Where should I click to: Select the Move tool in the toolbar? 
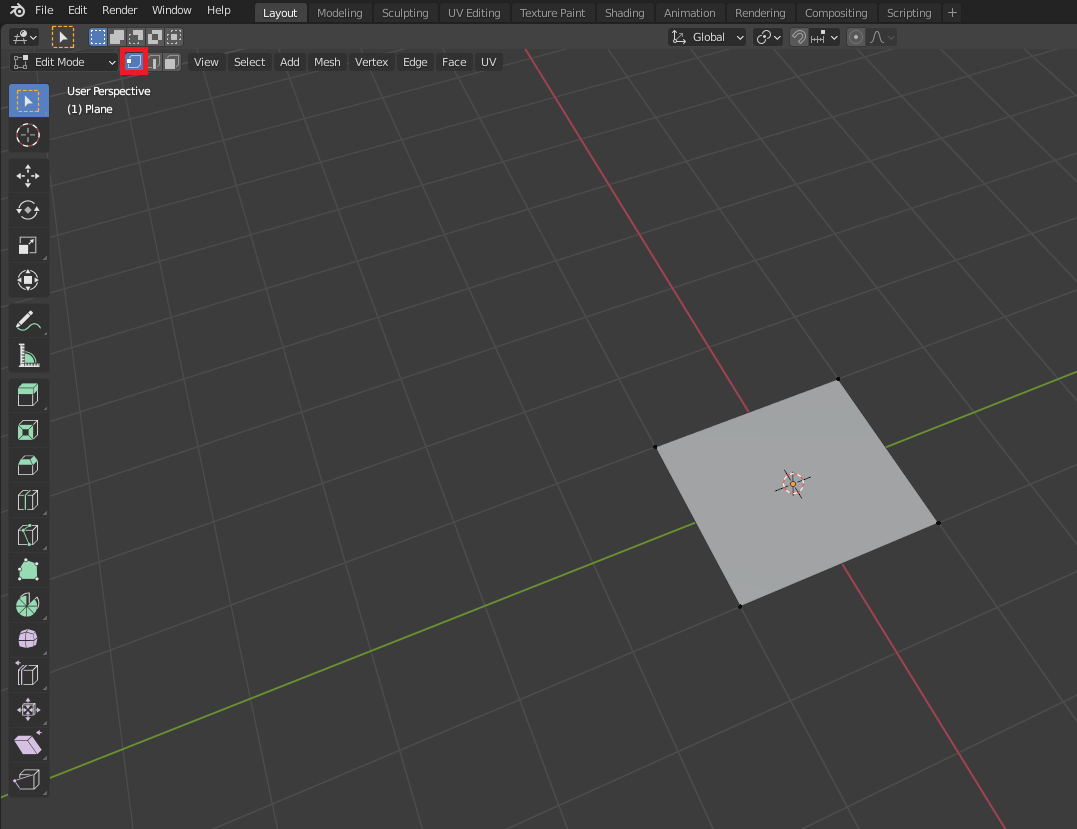[x=28, y=176]
